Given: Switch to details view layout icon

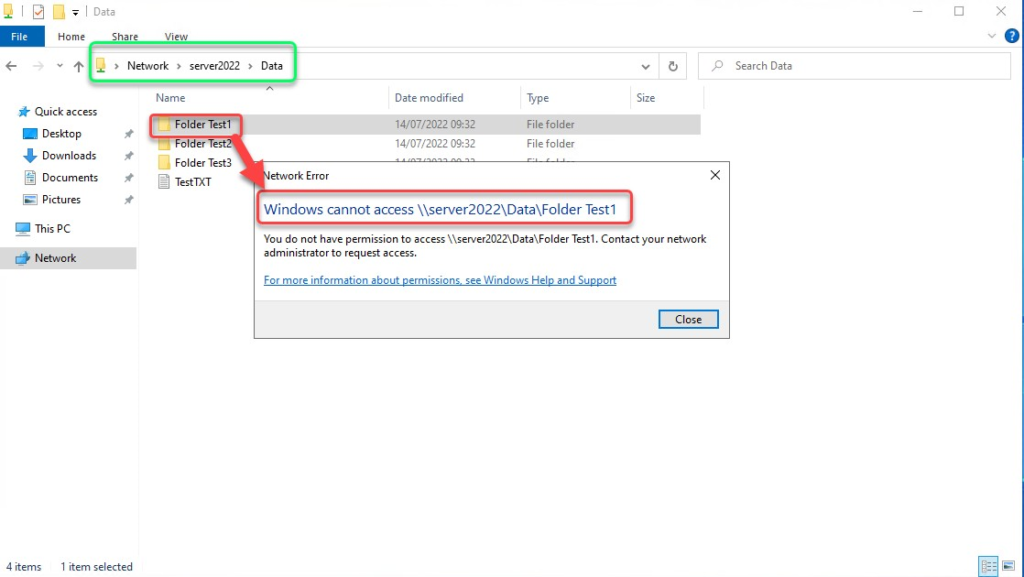Looking at the screenshot, I should click(989, 566).
